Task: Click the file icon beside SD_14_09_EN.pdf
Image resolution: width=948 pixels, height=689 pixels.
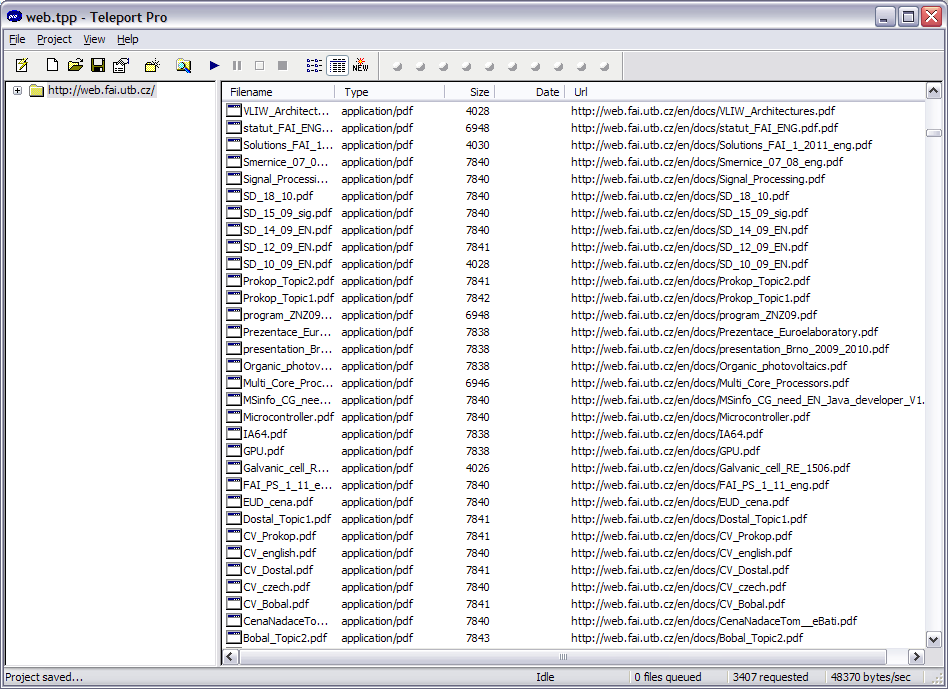Action: [x=234, y=230]
